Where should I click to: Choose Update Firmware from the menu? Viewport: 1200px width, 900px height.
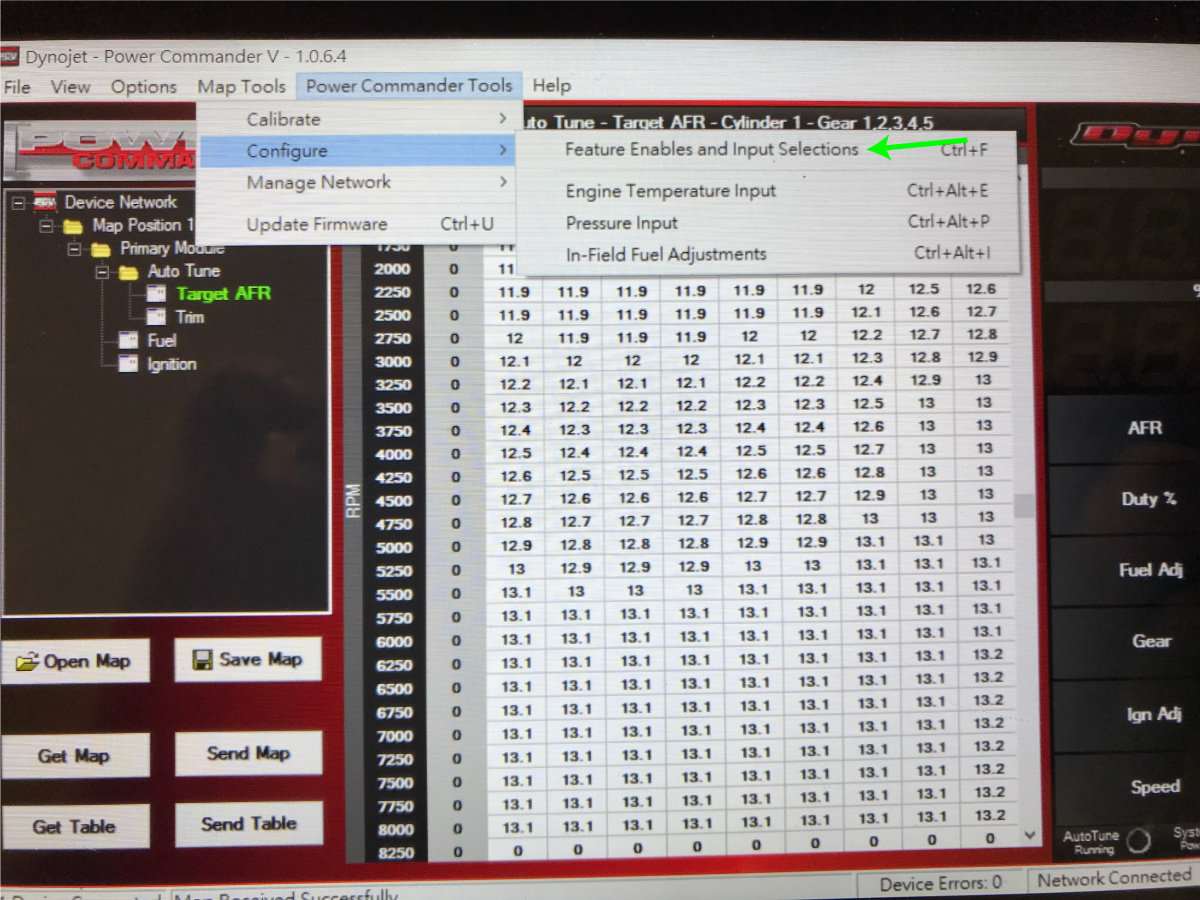[x=359, y=224]
